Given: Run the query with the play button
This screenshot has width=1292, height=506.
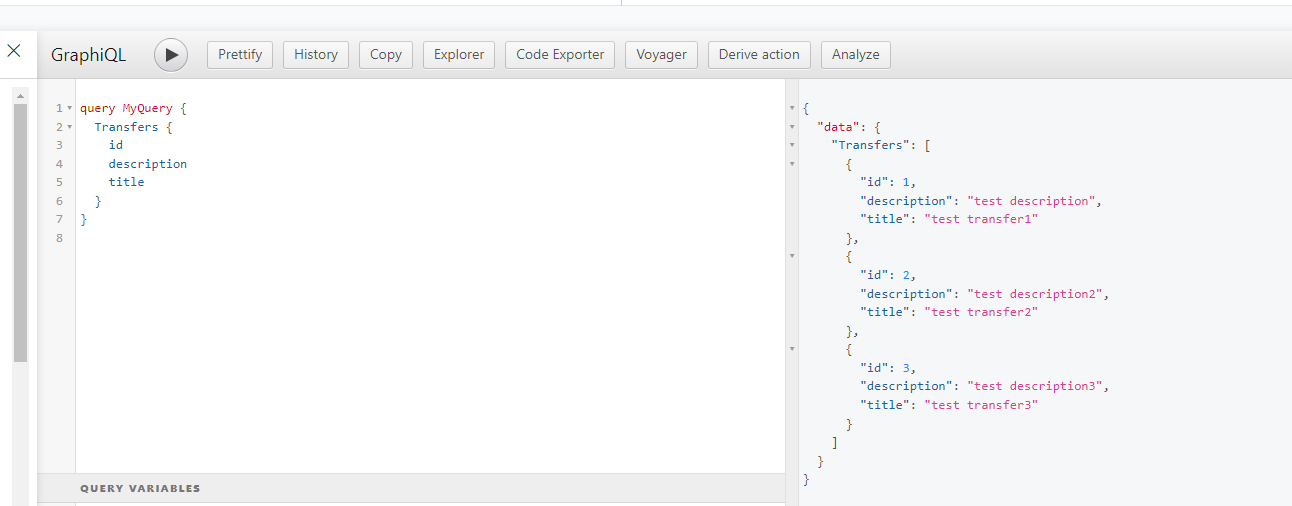Looking at the screenshot, I should coord(171,55).
